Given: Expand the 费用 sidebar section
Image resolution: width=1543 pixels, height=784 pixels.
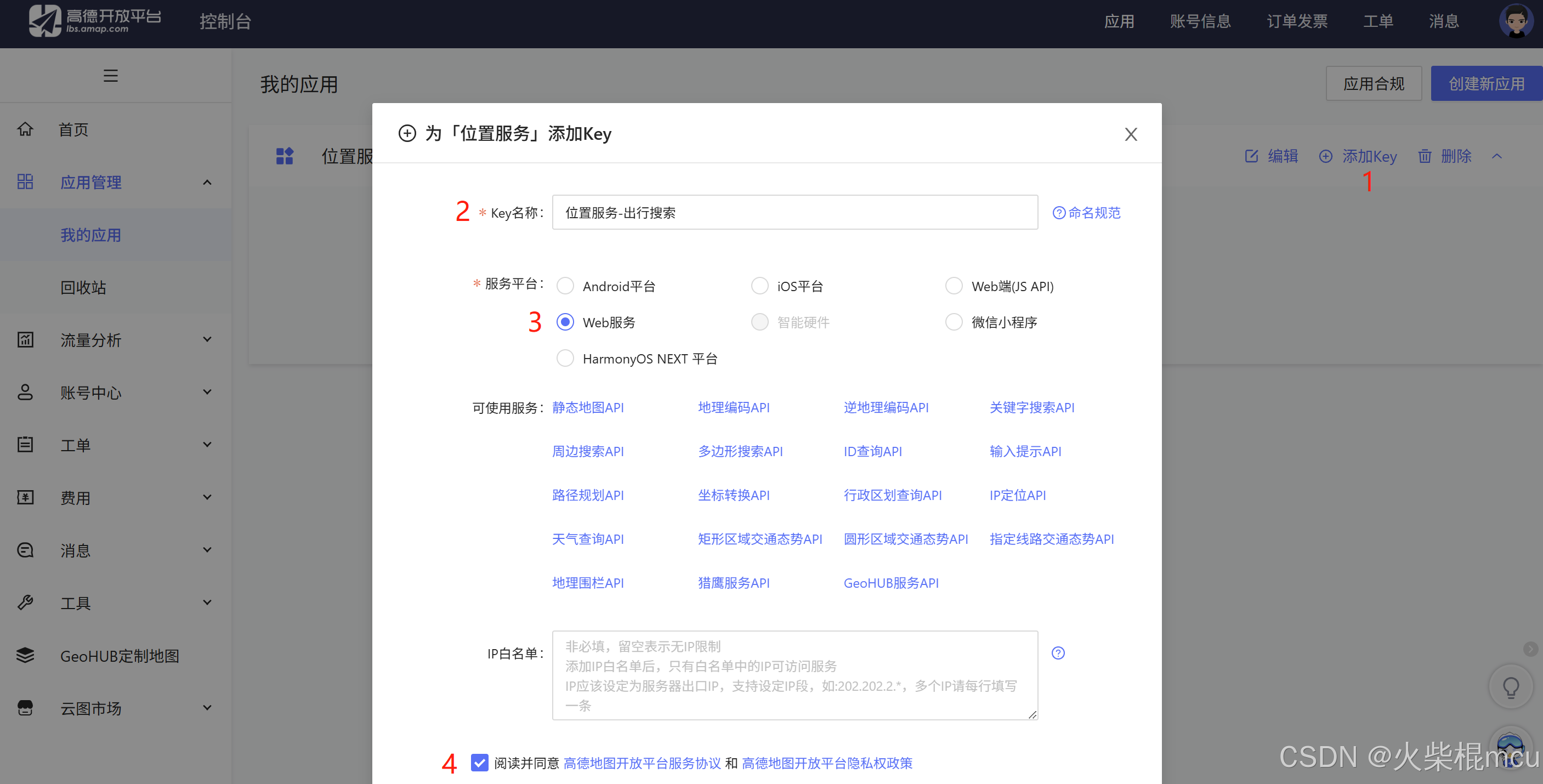Looking at the screenshot, I should 207,498.
